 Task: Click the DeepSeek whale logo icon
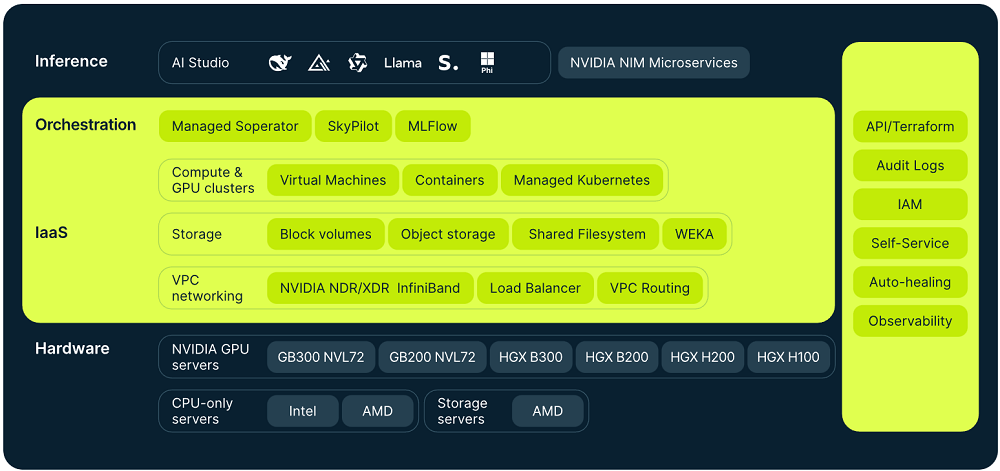pyautogui.click(x=280, y=63)
